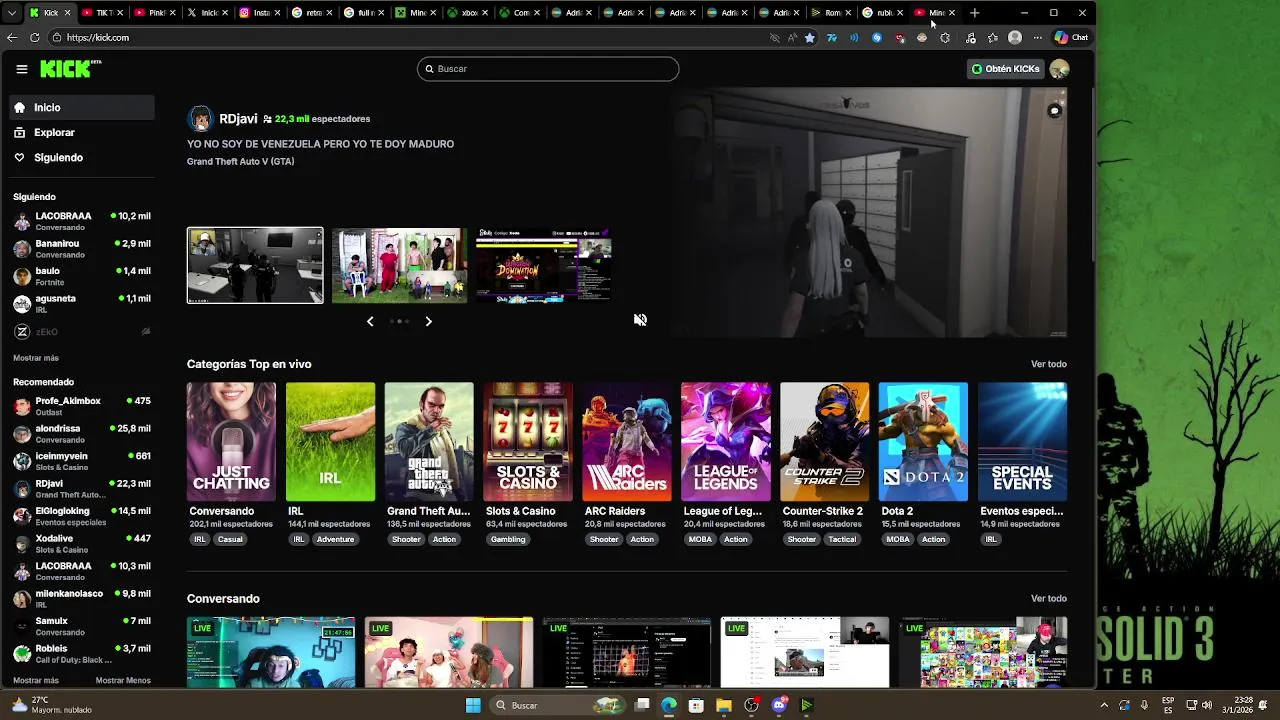Click Ver todo for Conversando section
This screenshot has height=720, width=1280.
1049,598
